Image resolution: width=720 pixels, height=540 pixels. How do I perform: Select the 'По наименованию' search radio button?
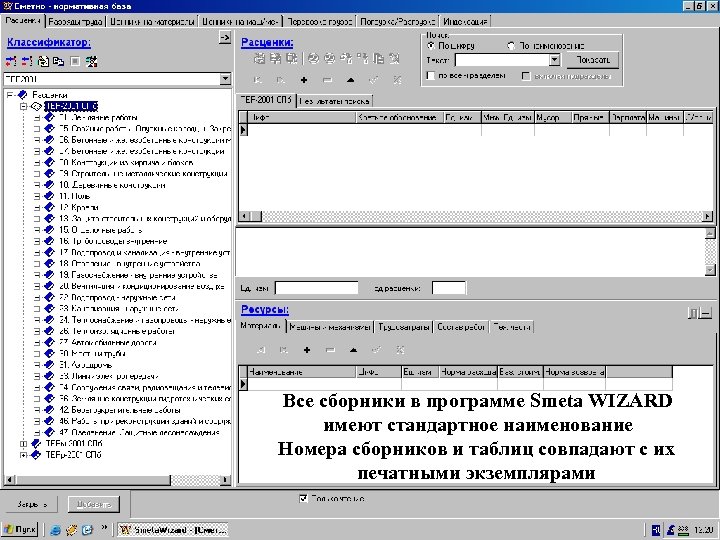tap(511, 46)
